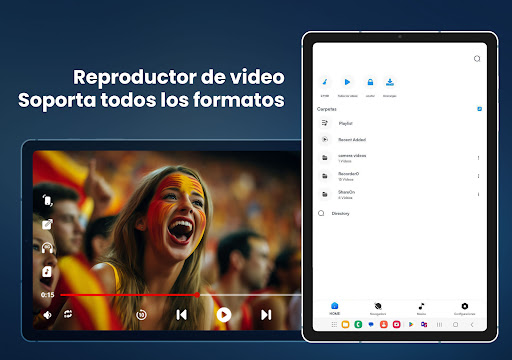512x360 pixels.
Task: Open the ShareOn folder
Action: tap(399, 194)
